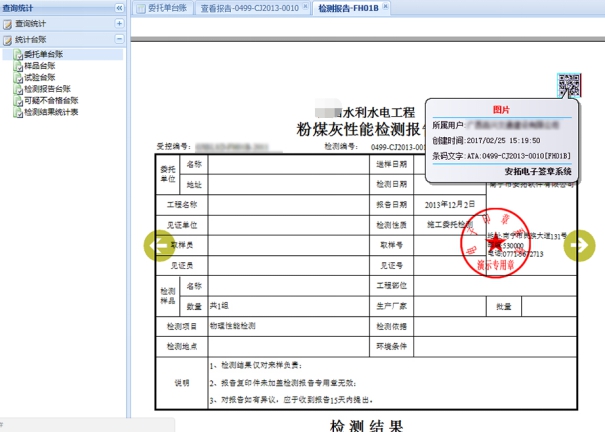Open 试验台账 in the sidebar tree
The width and height of the screenshot is (605, 433).
point(39,77)
